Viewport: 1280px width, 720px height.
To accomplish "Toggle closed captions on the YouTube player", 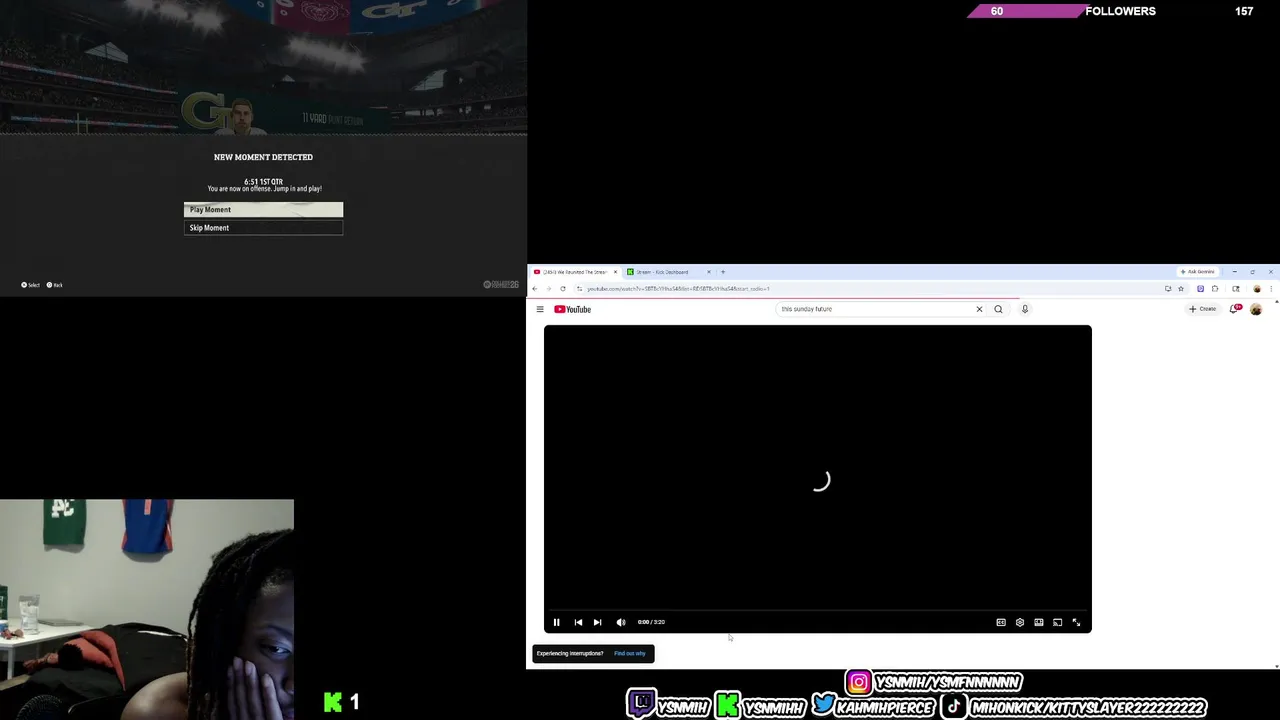I will [1001, 622].
